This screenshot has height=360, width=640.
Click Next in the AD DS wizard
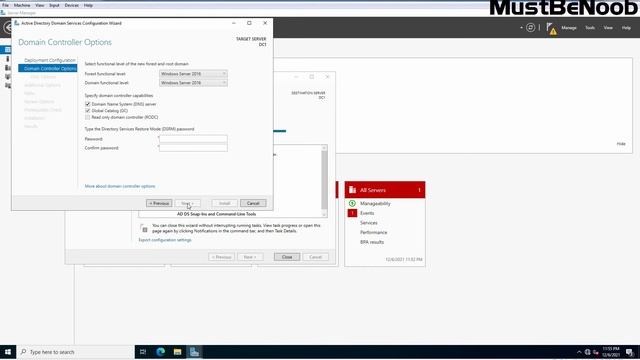click(x=187, y=203)
